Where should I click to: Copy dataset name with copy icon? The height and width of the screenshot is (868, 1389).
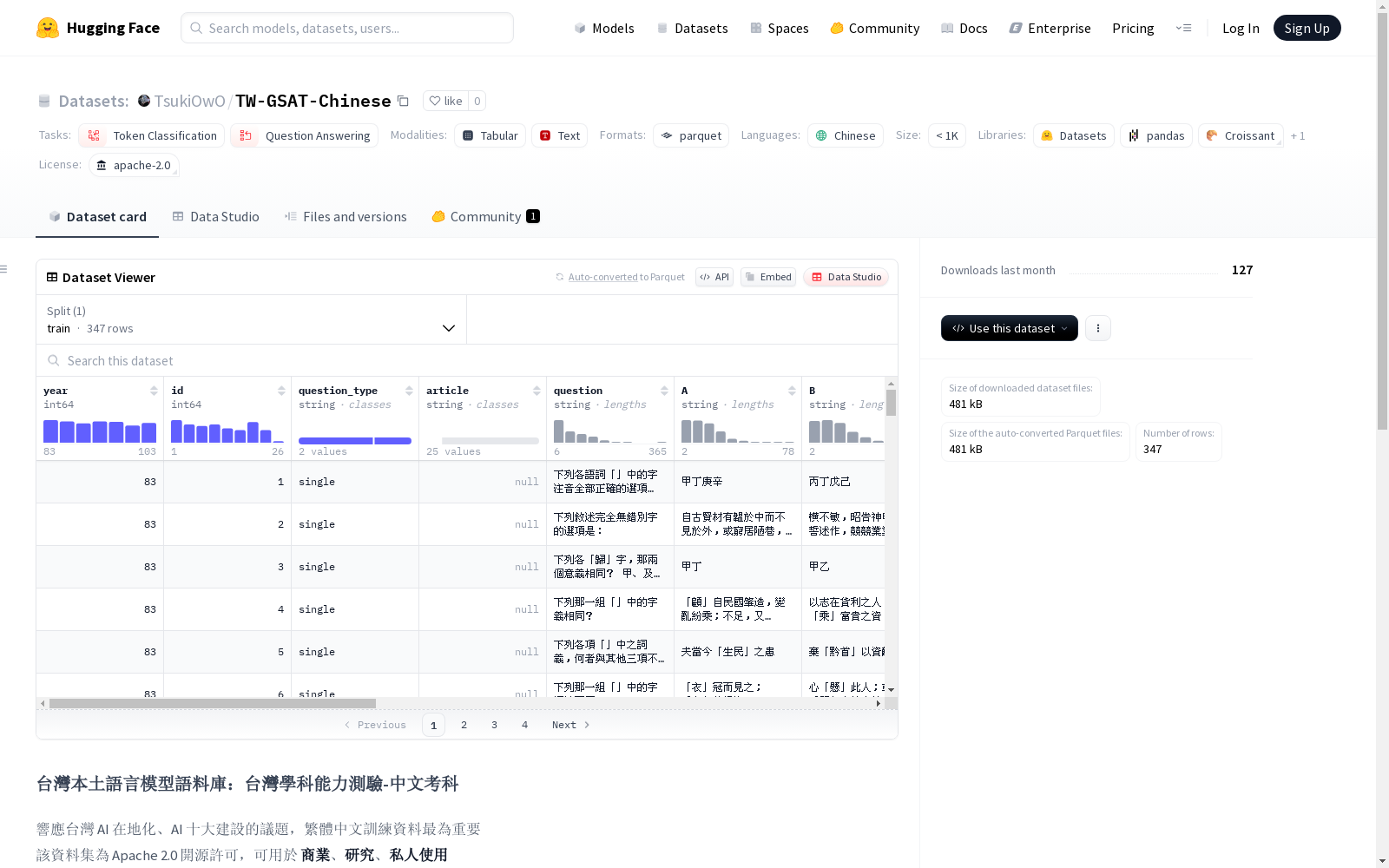coord(403,101)
